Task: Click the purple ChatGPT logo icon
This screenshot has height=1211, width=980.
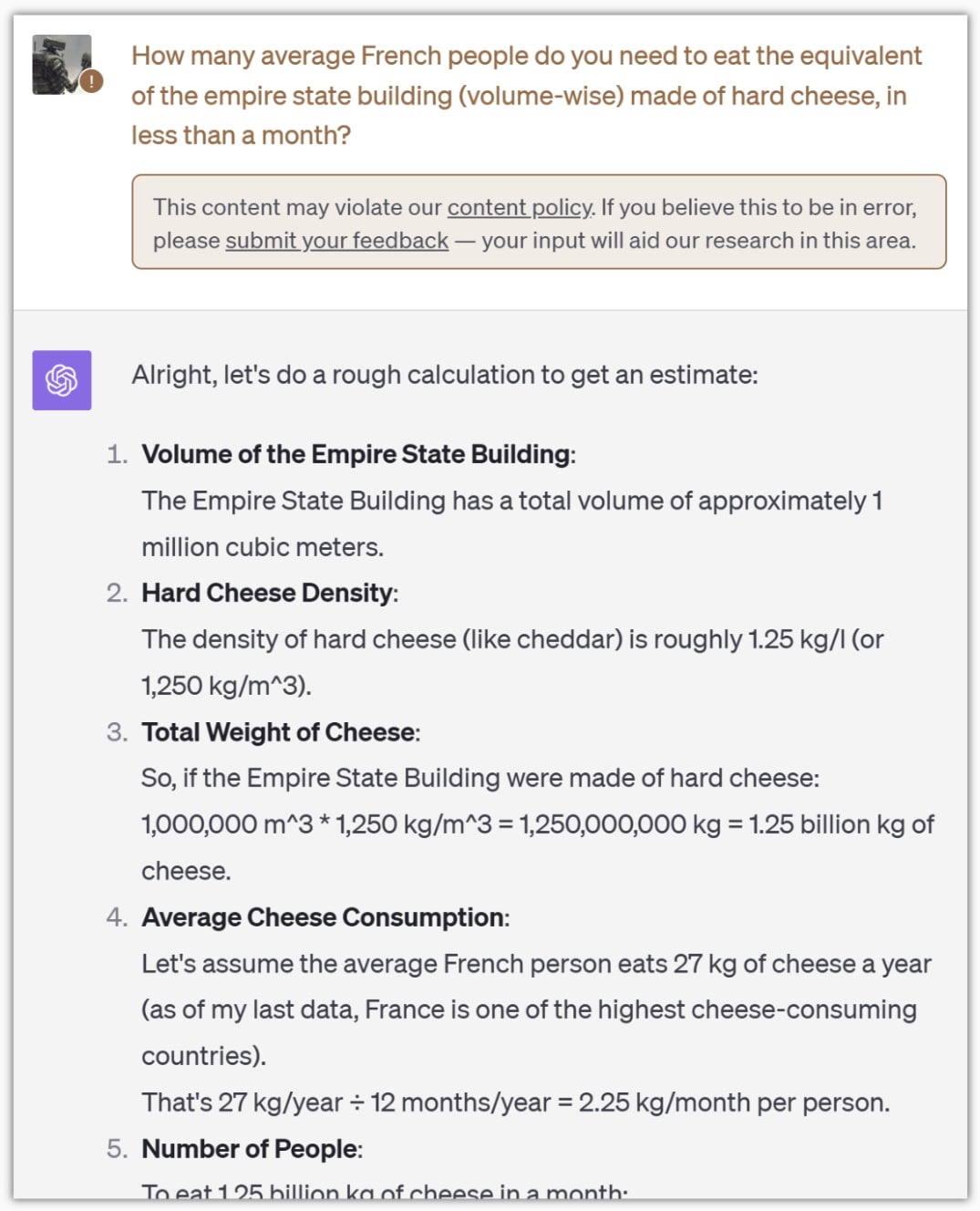Action: tap(62, 380)
